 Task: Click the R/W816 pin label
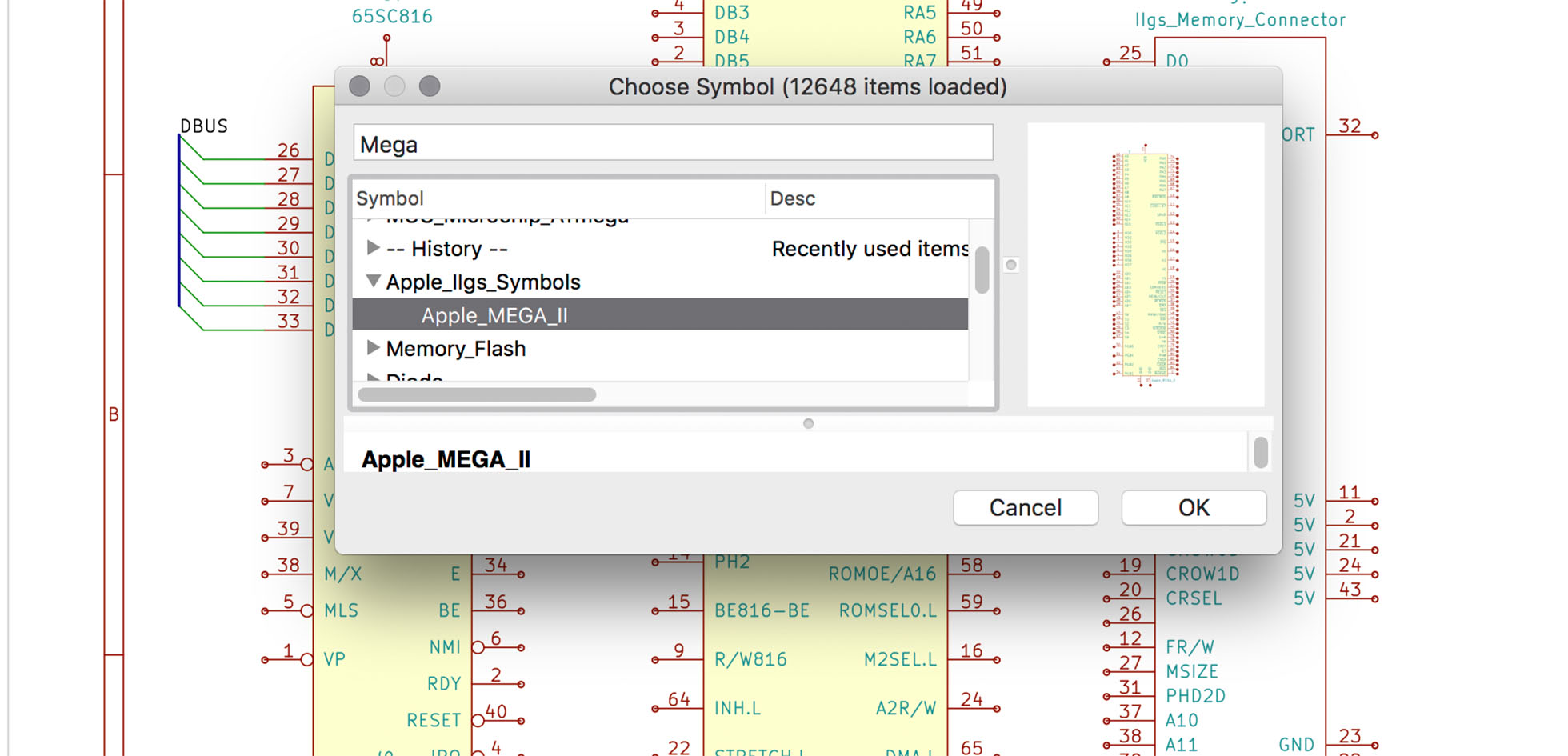[x=750, y=659]
